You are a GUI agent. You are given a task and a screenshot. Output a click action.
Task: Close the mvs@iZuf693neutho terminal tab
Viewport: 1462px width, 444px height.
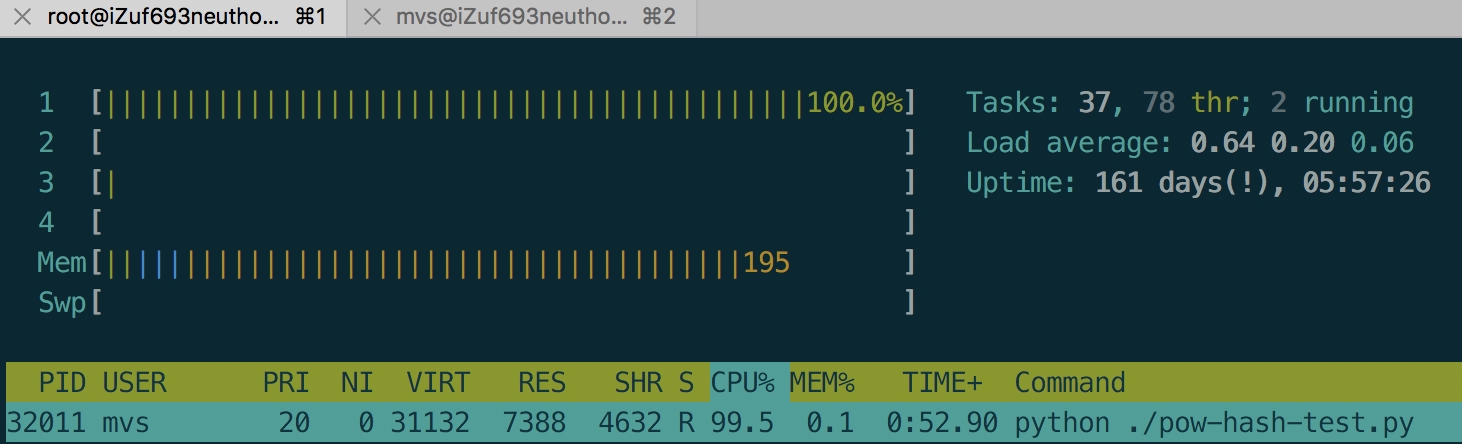(x=372, y=17)
